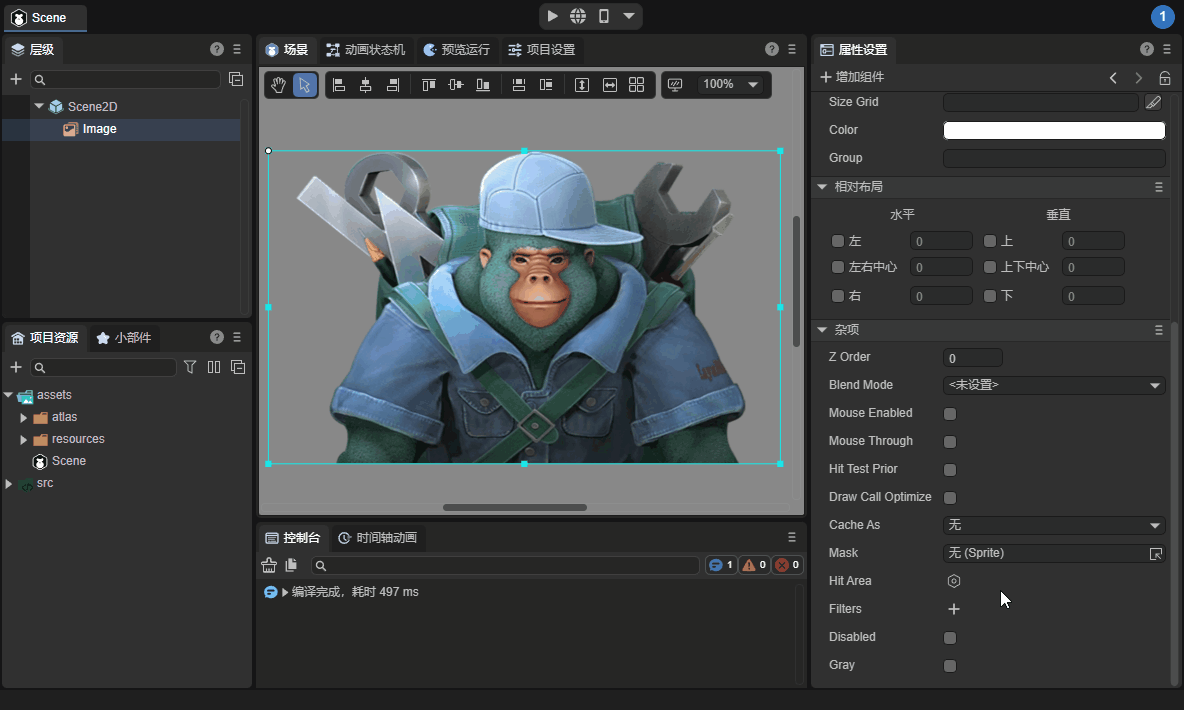Select the arrow pointer tool
Image resolution: width=1184 pixels, height=710 pixels.
pyautogui.click(x=304, y=85)
